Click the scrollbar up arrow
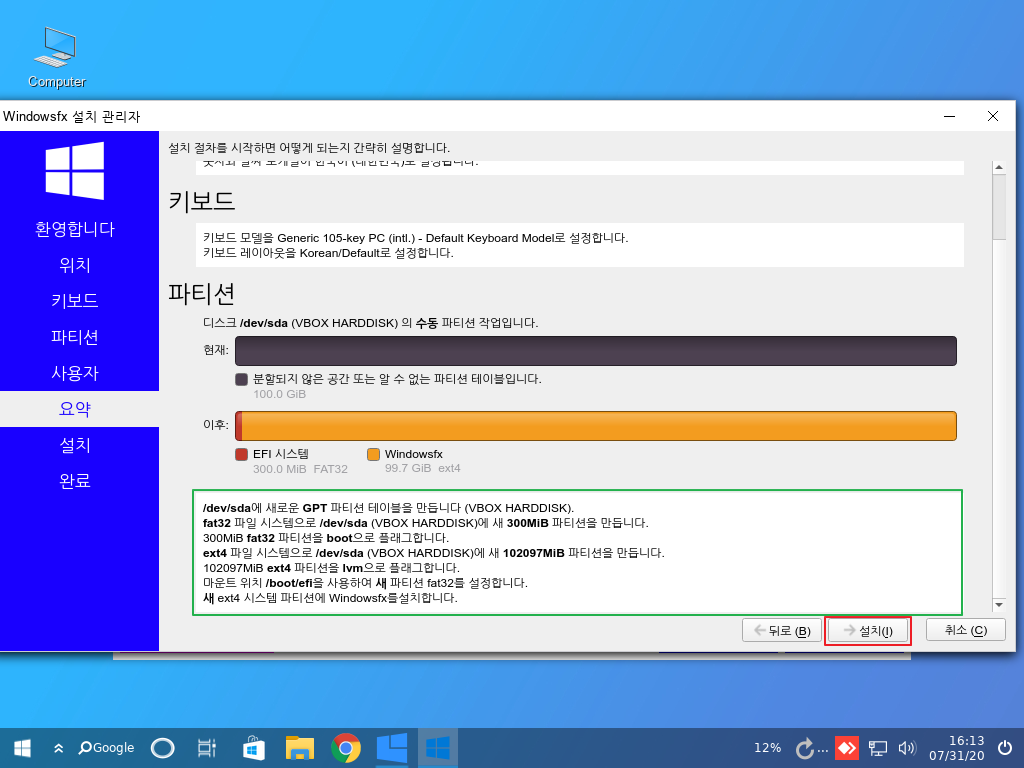Image resolution: width=1024 pixels, height=768 pixels. click(x=999, y=167)
